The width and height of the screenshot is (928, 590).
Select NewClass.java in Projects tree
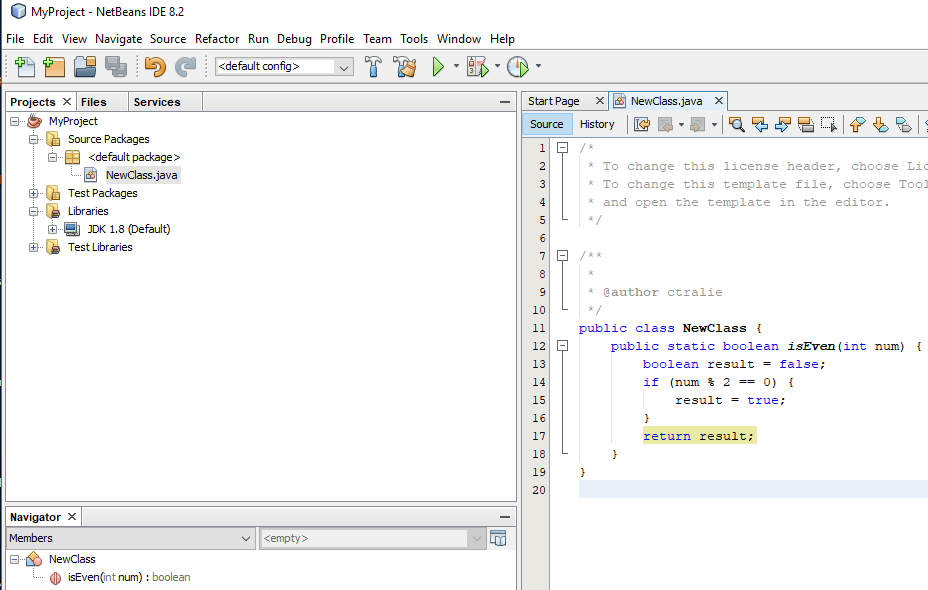[141, 175]
